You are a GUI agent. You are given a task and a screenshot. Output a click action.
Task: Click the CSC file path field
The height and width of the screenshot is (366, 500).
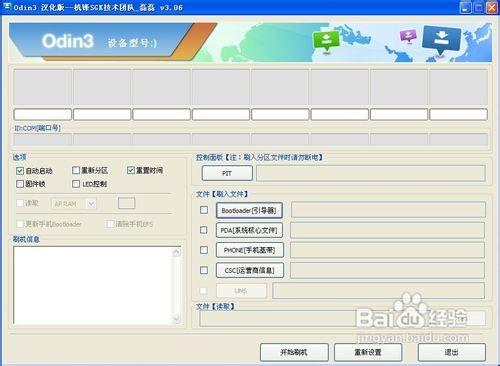[388, 270]
